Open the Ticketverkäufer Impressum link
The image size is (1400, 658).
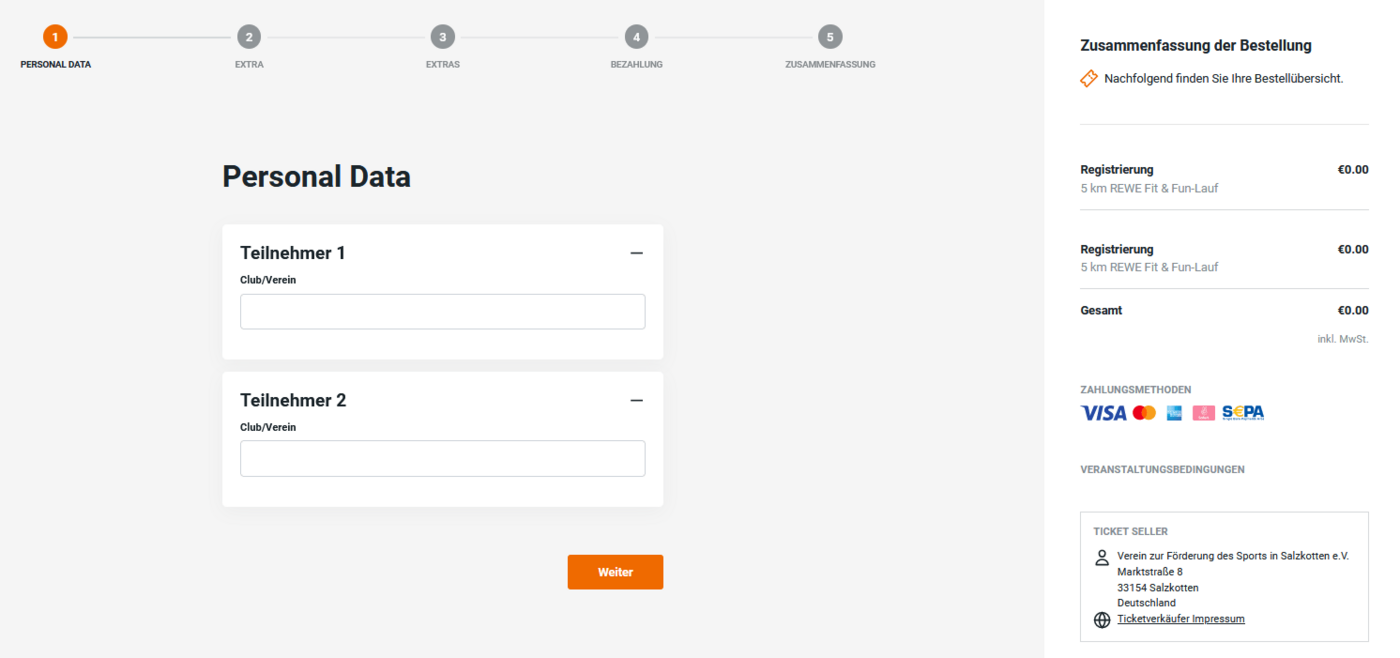[x=1181, y=619]
